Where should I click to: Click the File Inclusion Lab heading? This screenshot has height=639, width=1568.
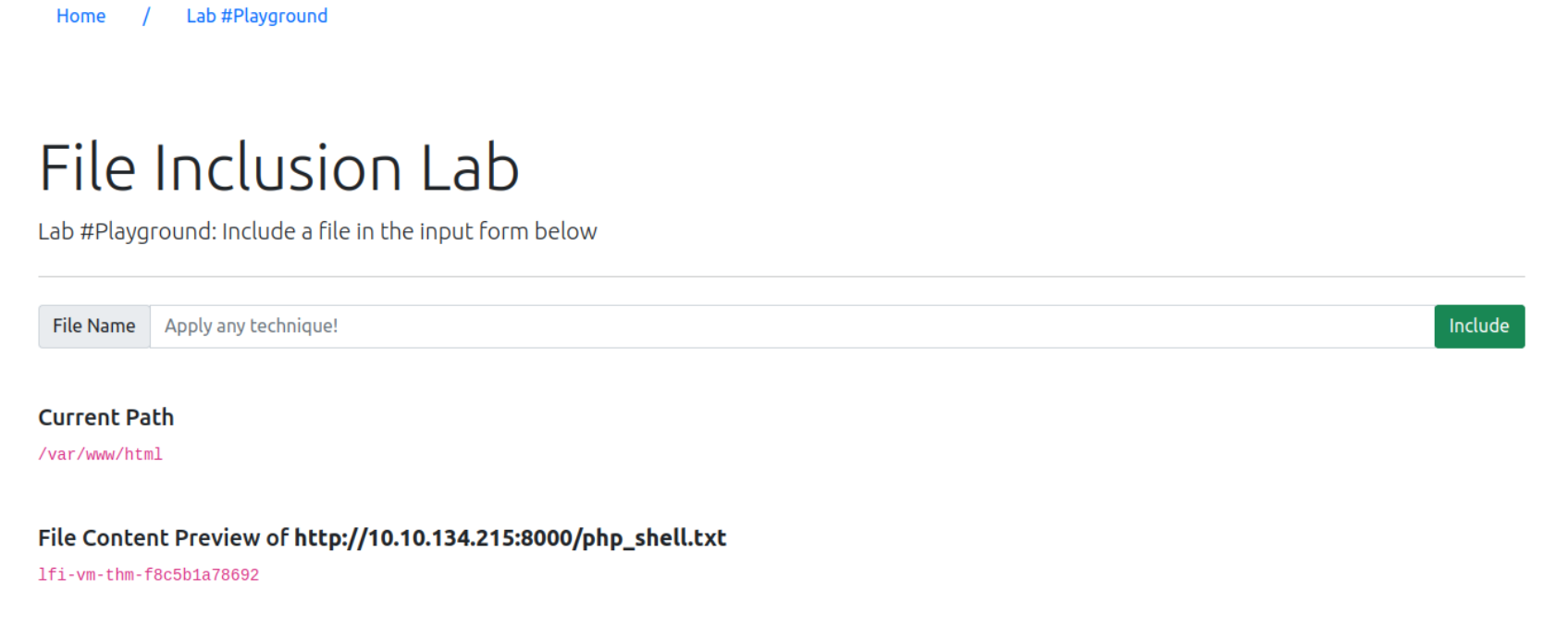(x=278, y=168)
